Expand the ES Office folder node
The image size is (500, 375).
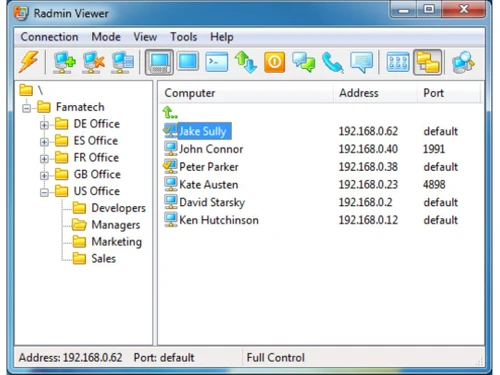click(44, 142)
